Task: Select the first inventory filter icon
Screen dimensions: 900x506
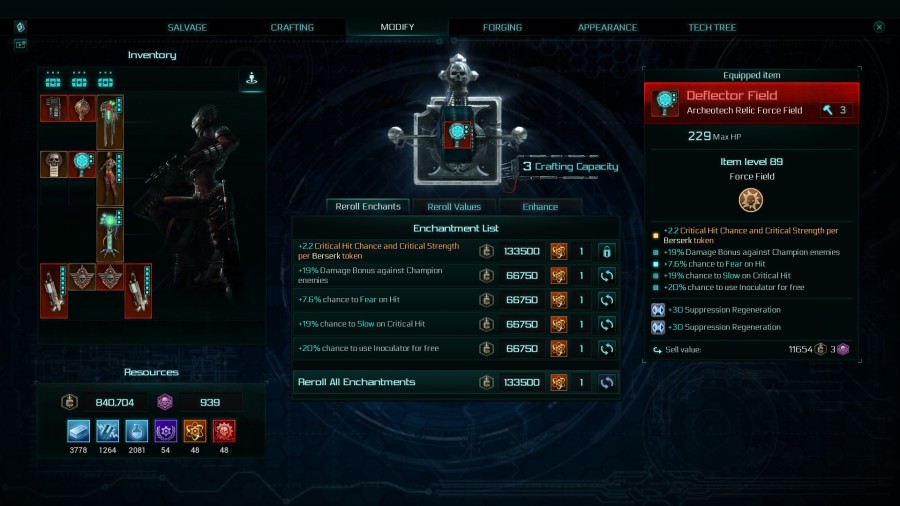Action: (x=53, y=80)
